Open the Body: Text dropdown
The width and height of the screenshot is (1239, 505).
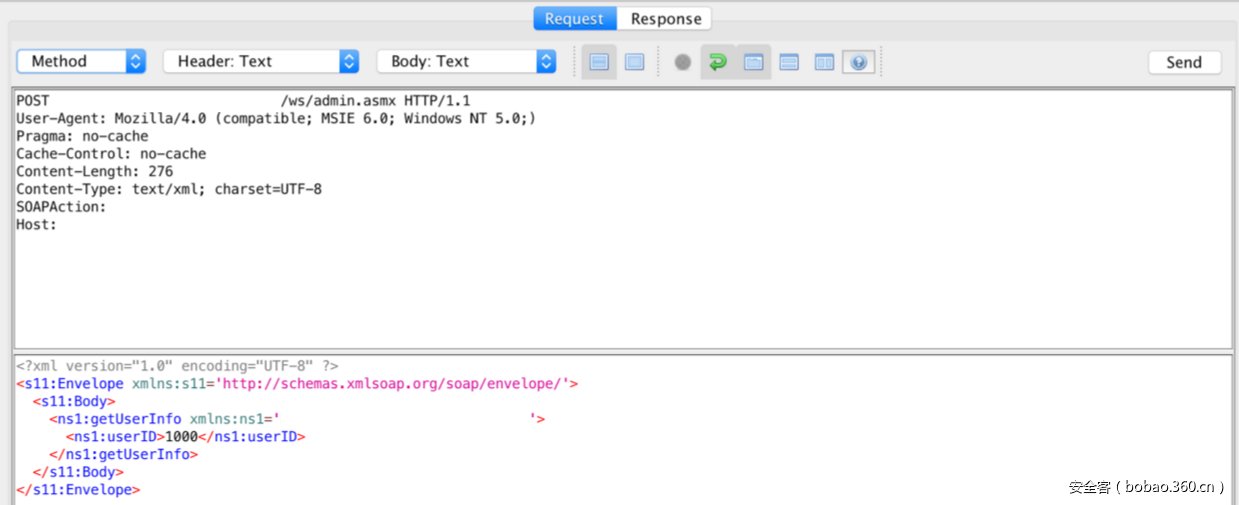[x=466, y=61]
